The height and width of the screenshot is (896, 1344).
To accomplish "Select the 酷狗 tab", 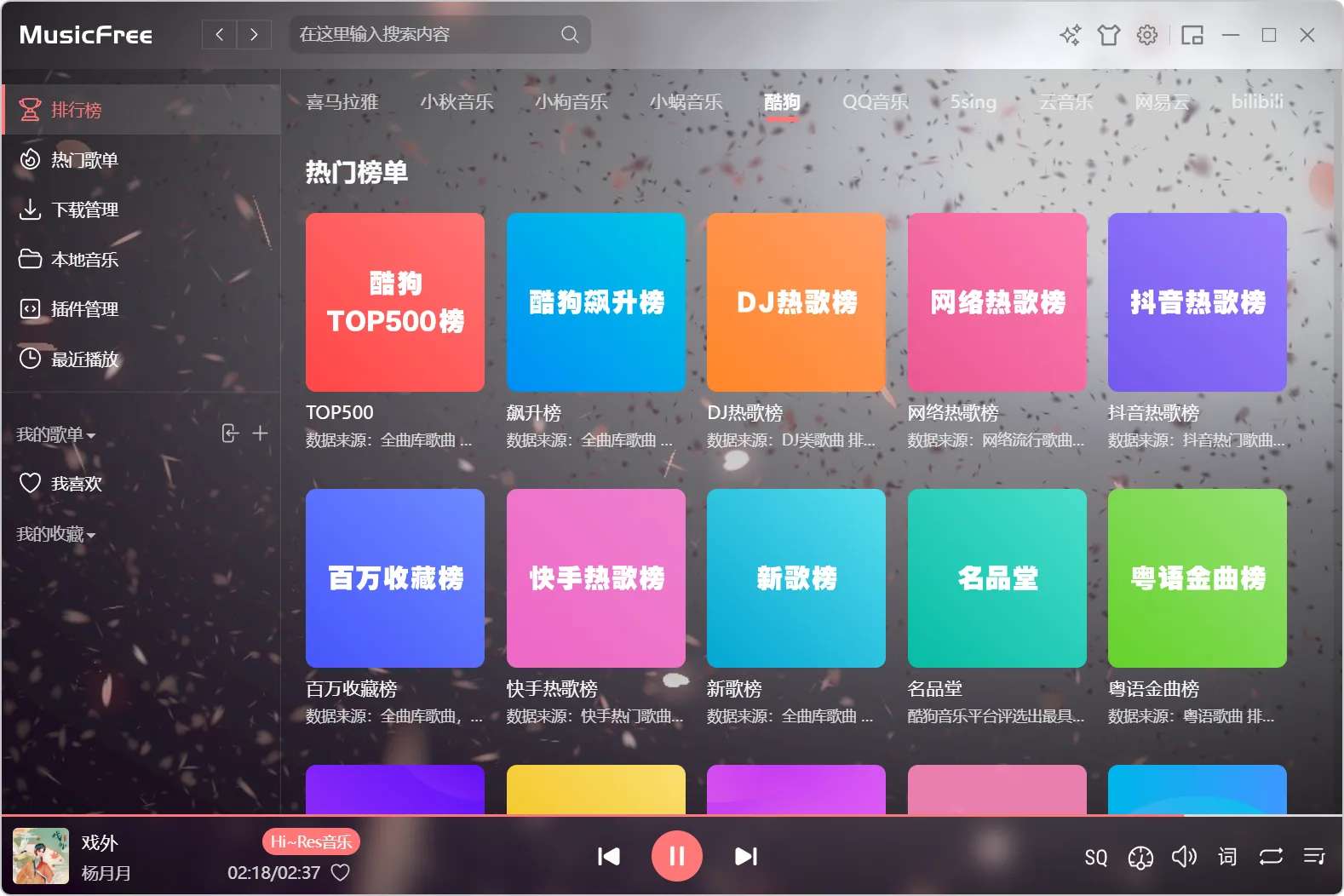I will [x=782, y=102].
